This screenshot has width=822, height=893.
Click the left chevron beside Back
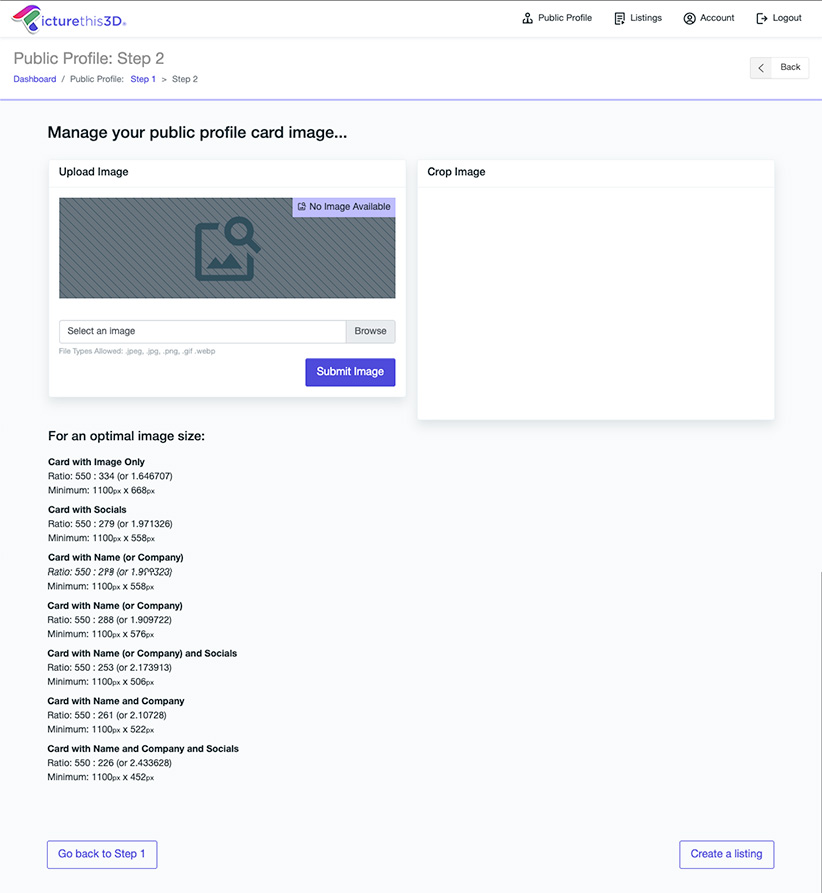[761, 67]
